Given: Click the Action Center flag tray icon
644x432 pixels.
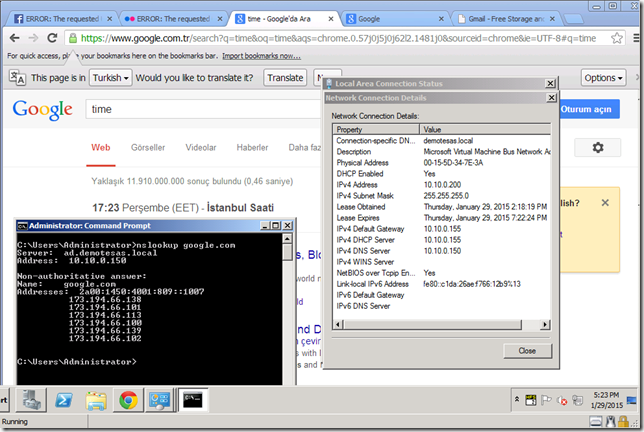Looking at the screenshot, I should (x=546, y=400).
